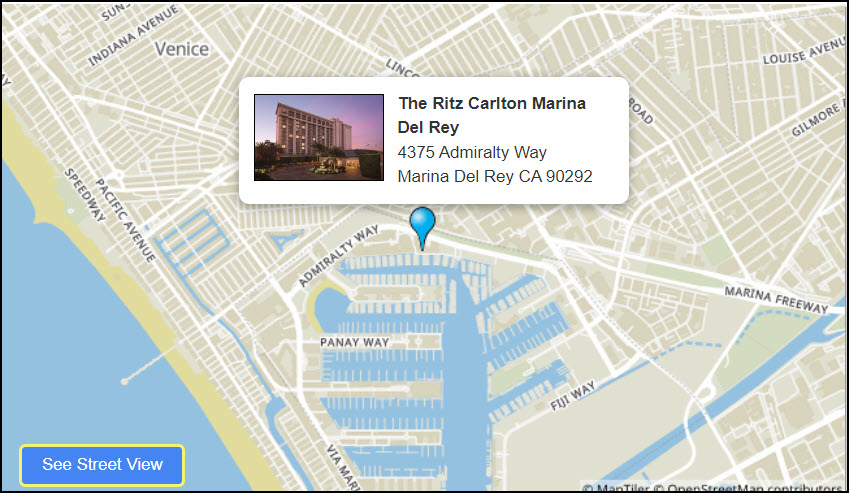Click the Venice neighborhood label
This screenshot has width=849, height=493.
point(182,49)
